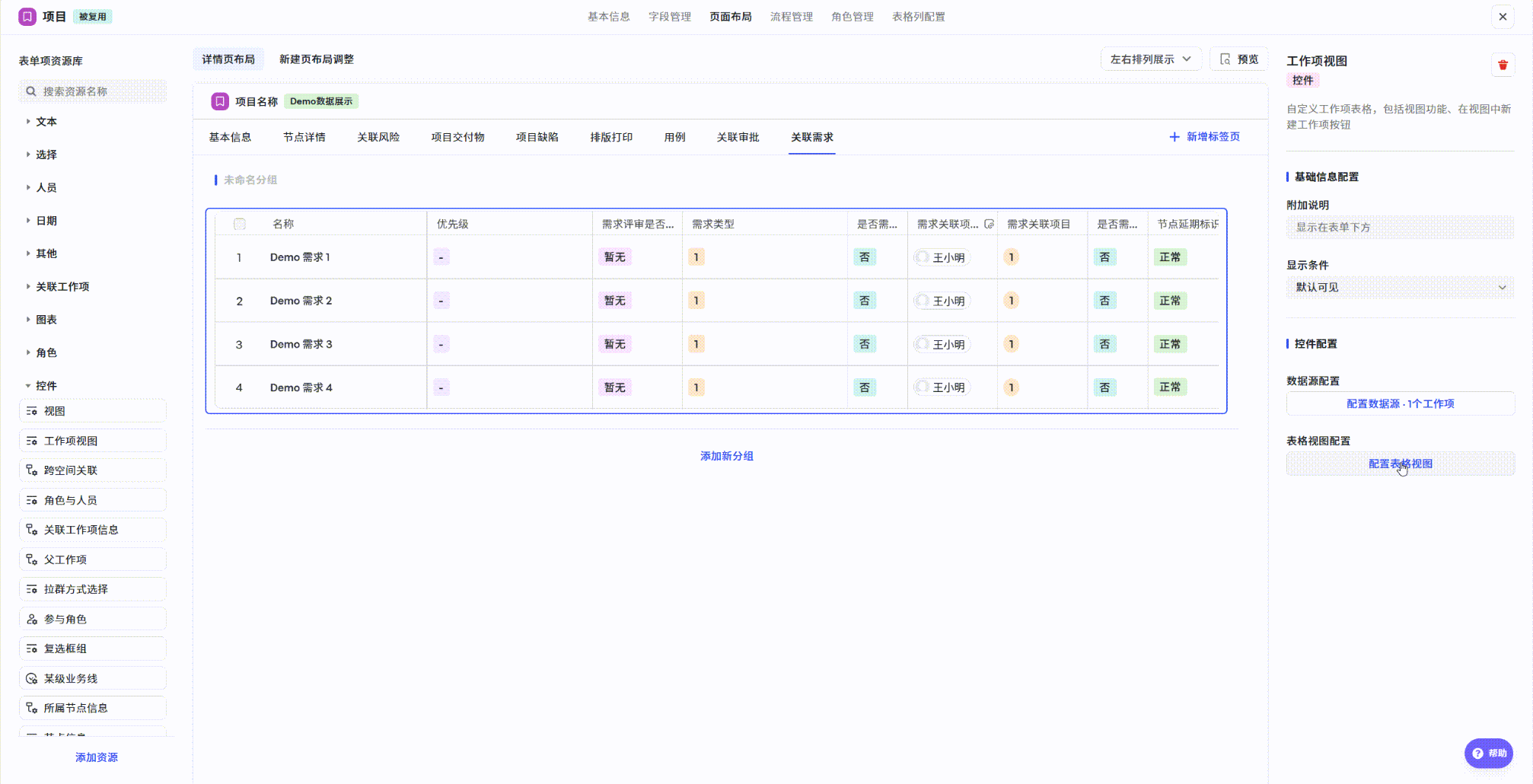
Task: Click the 配置数据源 · 1个工作项 button
Action: click(1401, 403)
